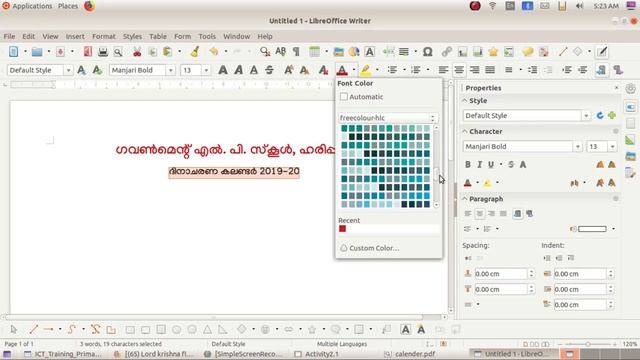Select the arrow pointer drawing tool
The image size is (640, 360).
click(x=13, y=329)
